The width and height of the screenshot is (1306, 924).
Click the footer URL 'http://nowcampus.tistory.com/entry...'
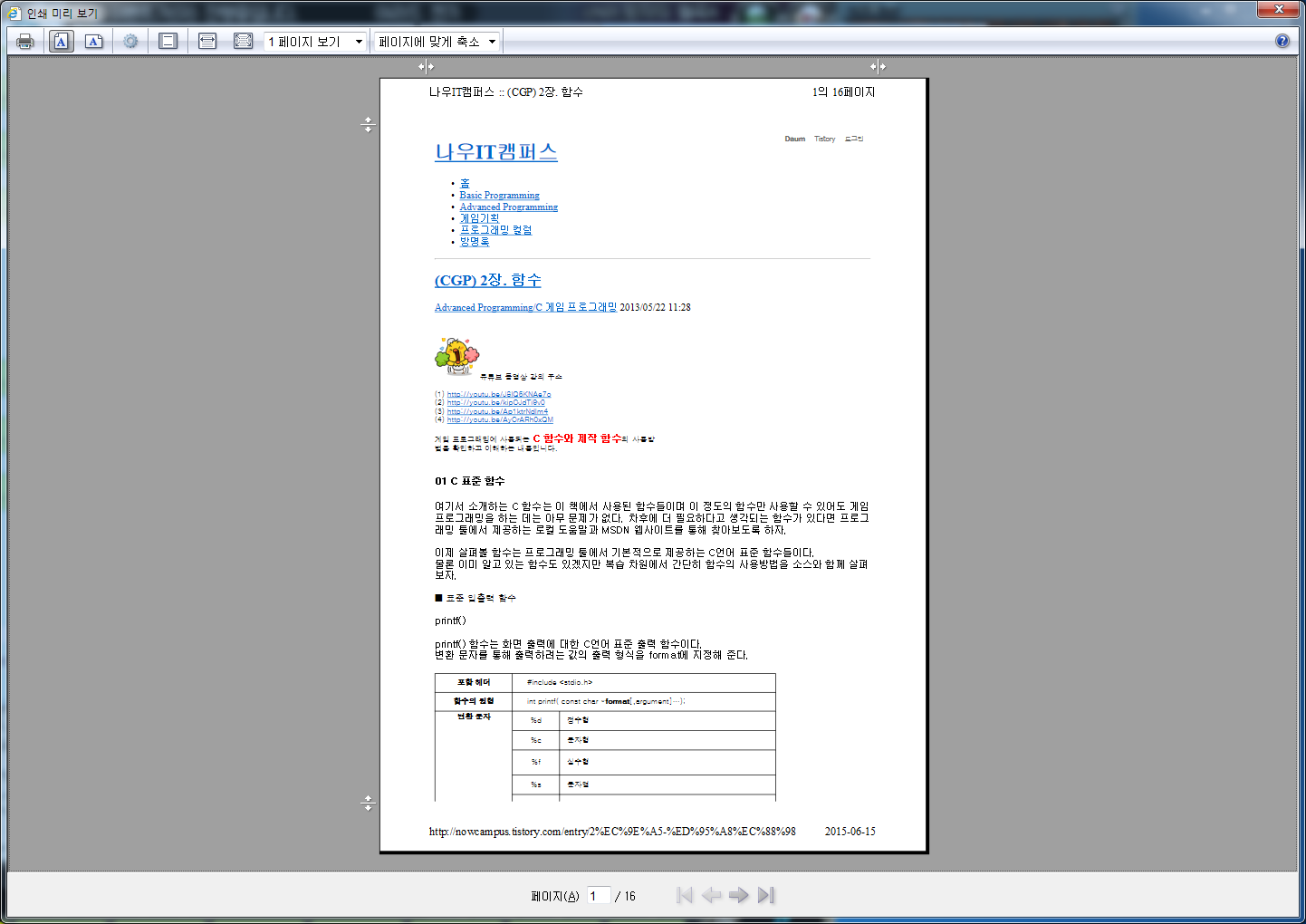[x=612, y=832]
